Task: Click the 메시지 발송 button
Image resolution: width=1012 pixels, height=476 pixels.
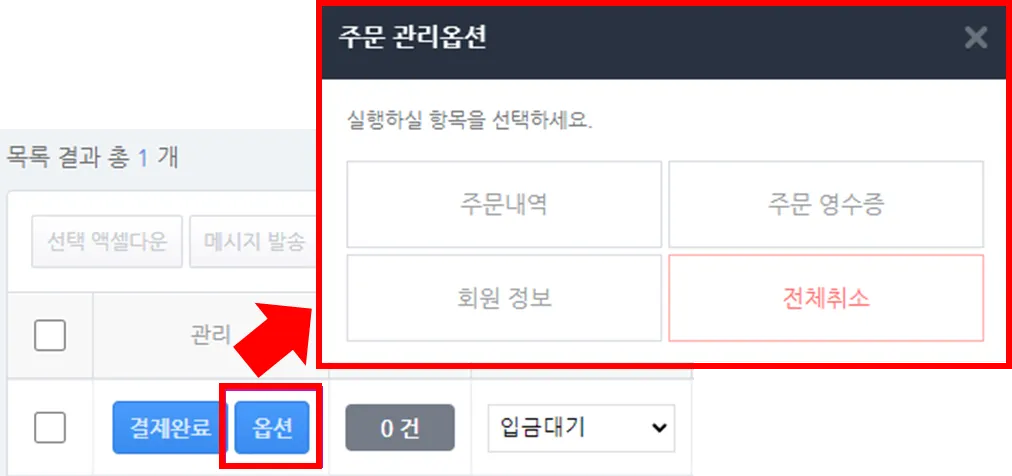Action: (x=253, y=242)
